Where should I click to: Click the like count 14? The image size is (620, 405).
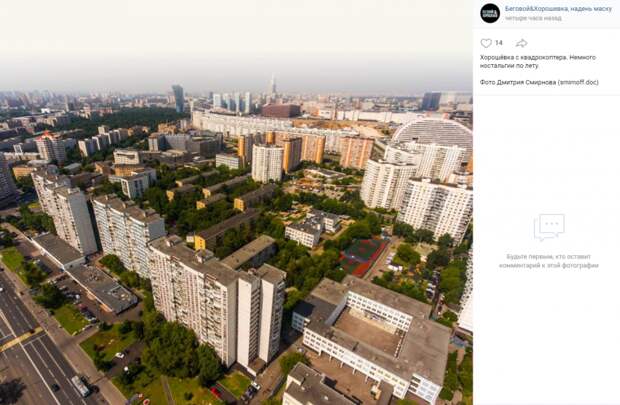(x=499, y=43)
